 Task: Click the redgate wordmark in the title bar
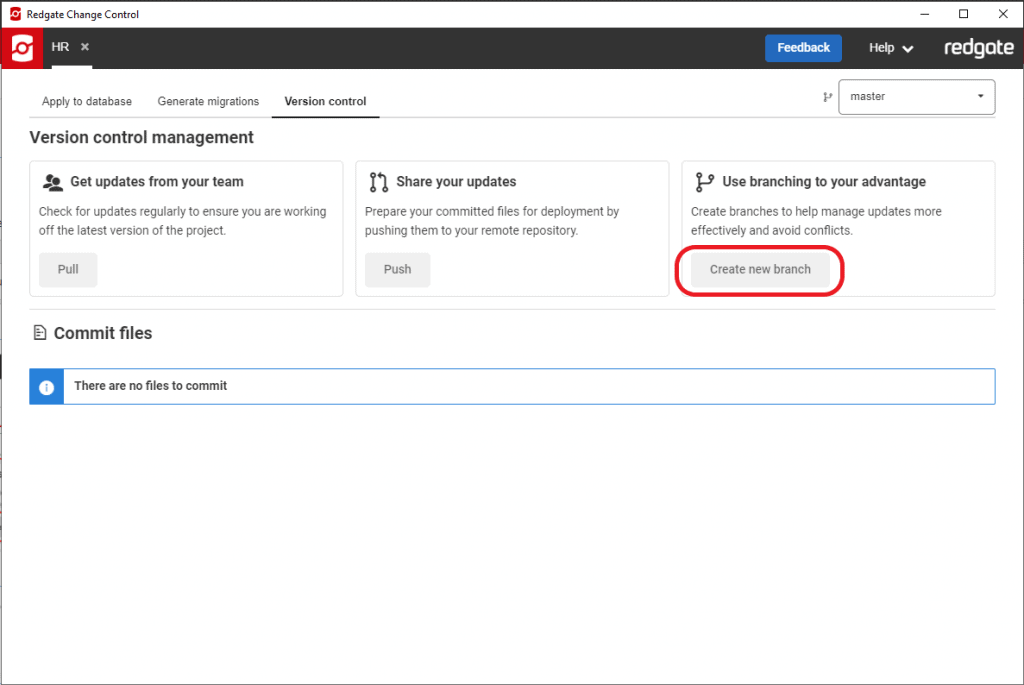tap(978, 47)
